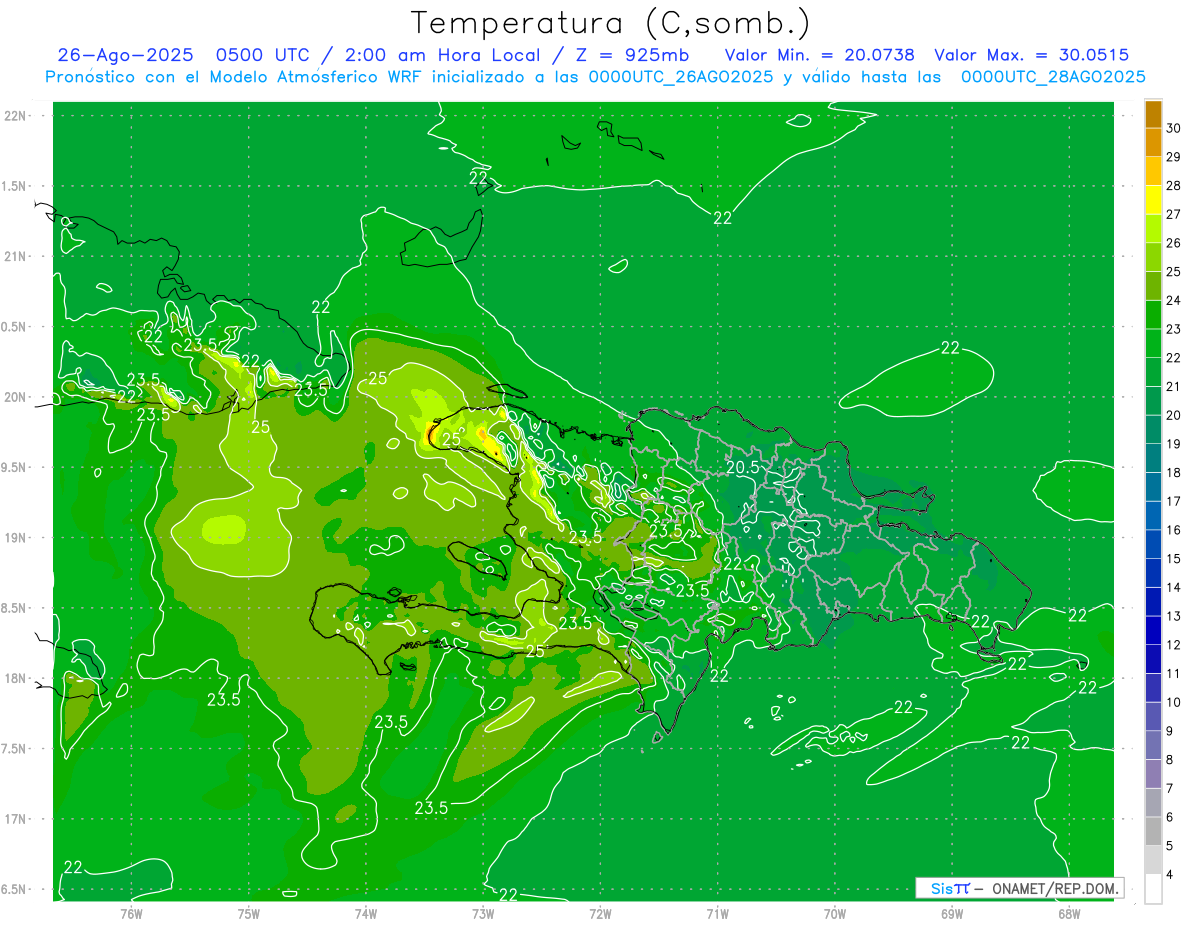
Task: Click the 76W longitude axis label
Action: coord(131,913)
